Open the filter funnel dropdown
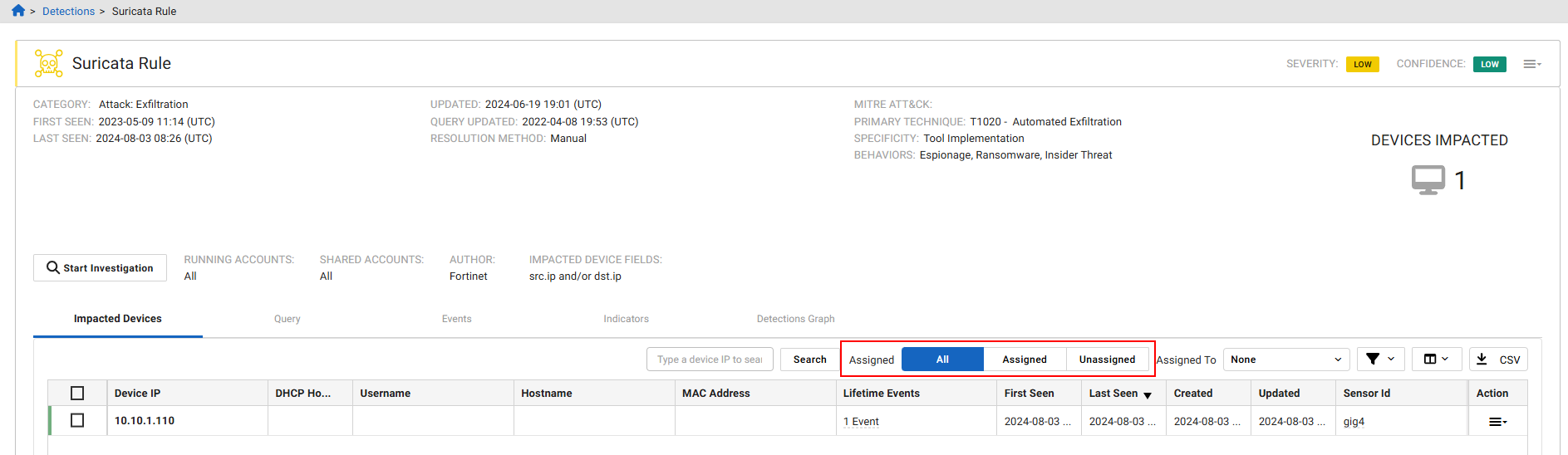The width and height of the screenshot is (1568, 455). coord(1380,360)
